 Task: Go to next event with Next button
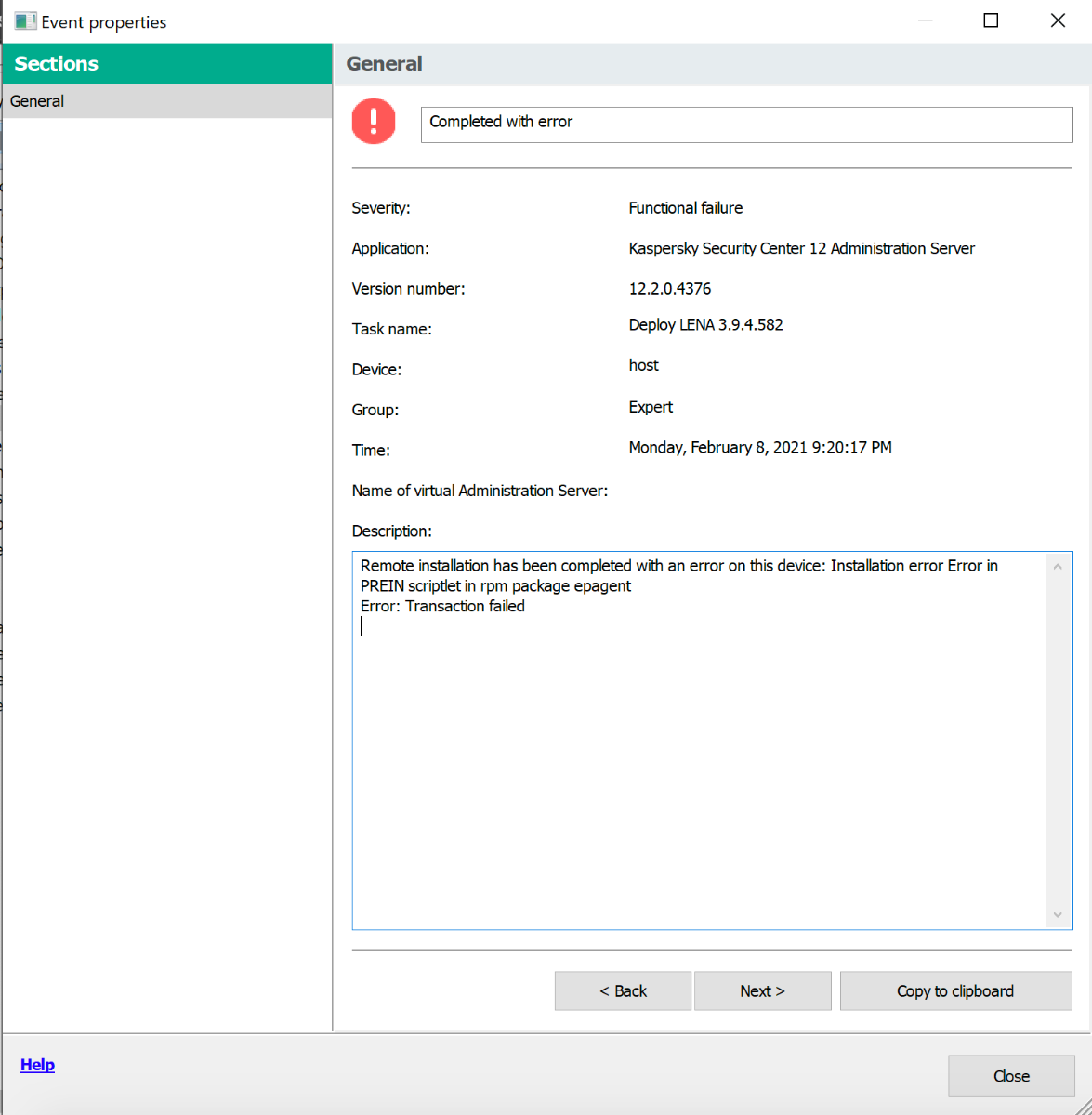pyautogui.click(x=762, y=991)
